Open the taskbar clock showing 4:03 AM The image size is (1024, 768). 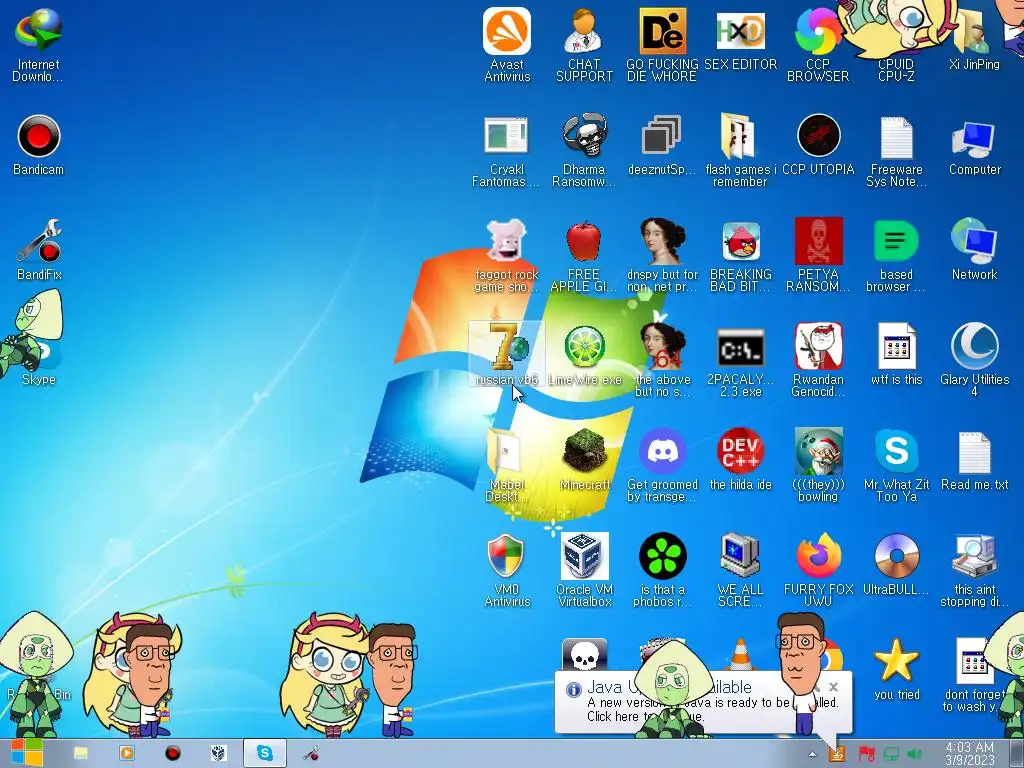click(970, 754)
